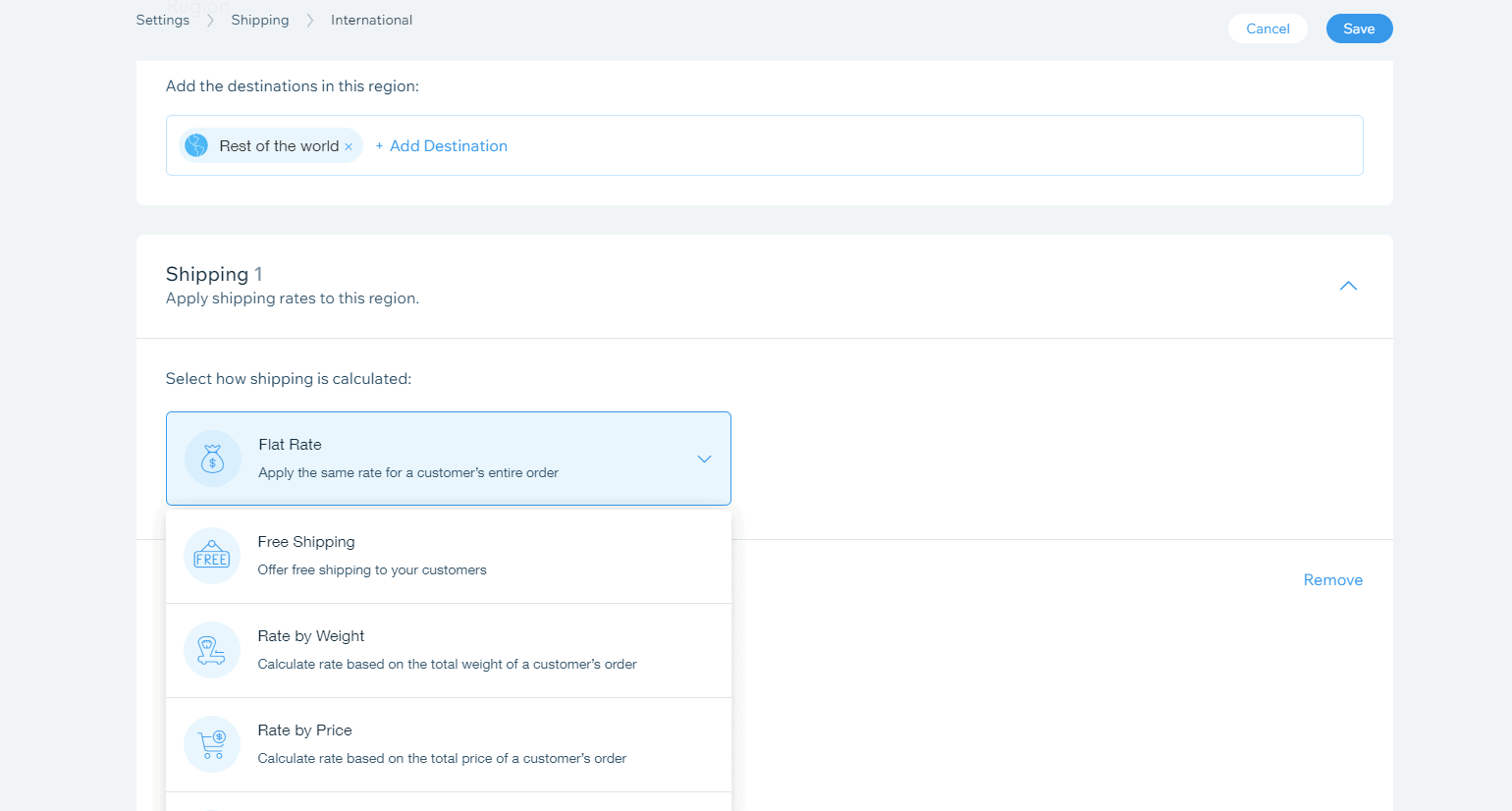Click the Cancel button

[x=1268, y=28]
